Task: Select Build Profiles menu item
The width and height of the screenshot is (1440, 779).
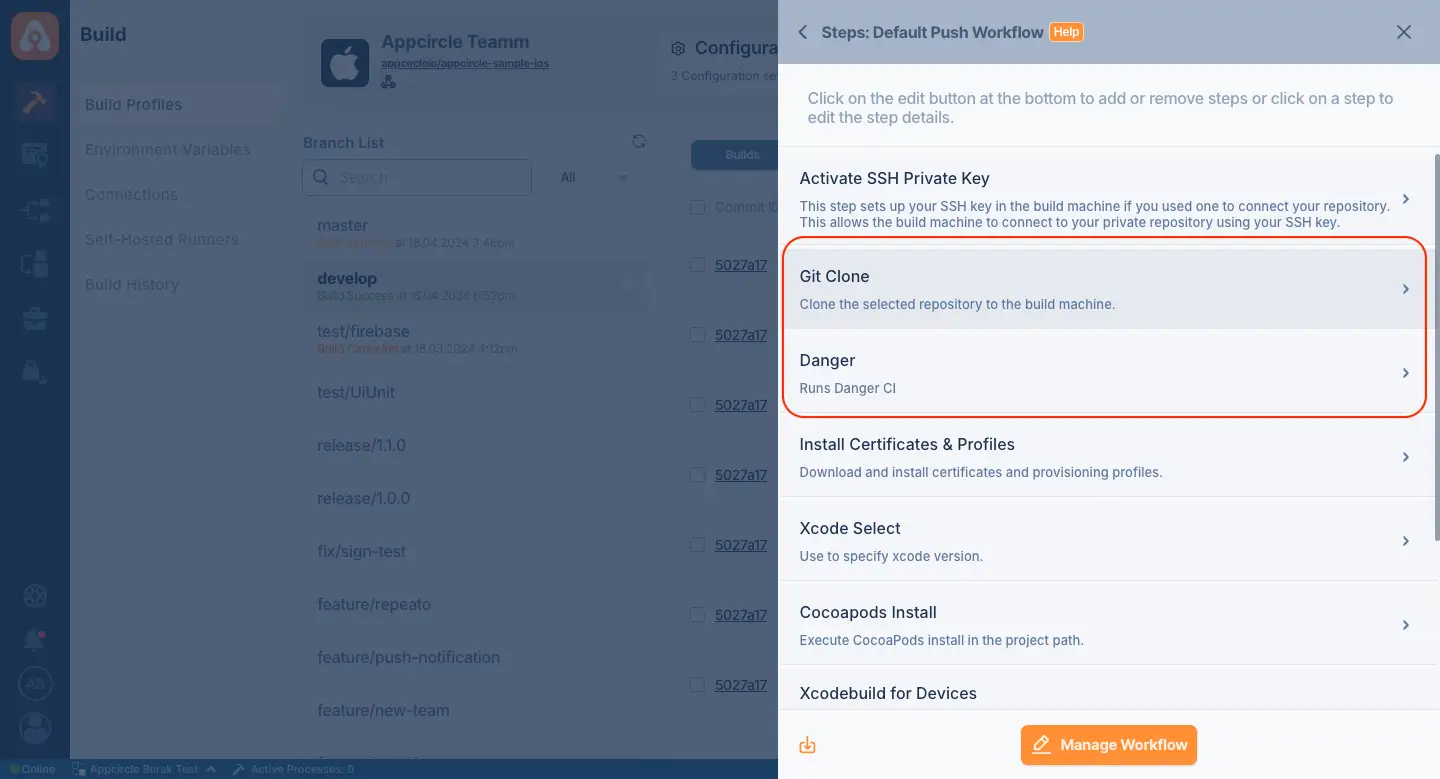Action: (178, 104)
